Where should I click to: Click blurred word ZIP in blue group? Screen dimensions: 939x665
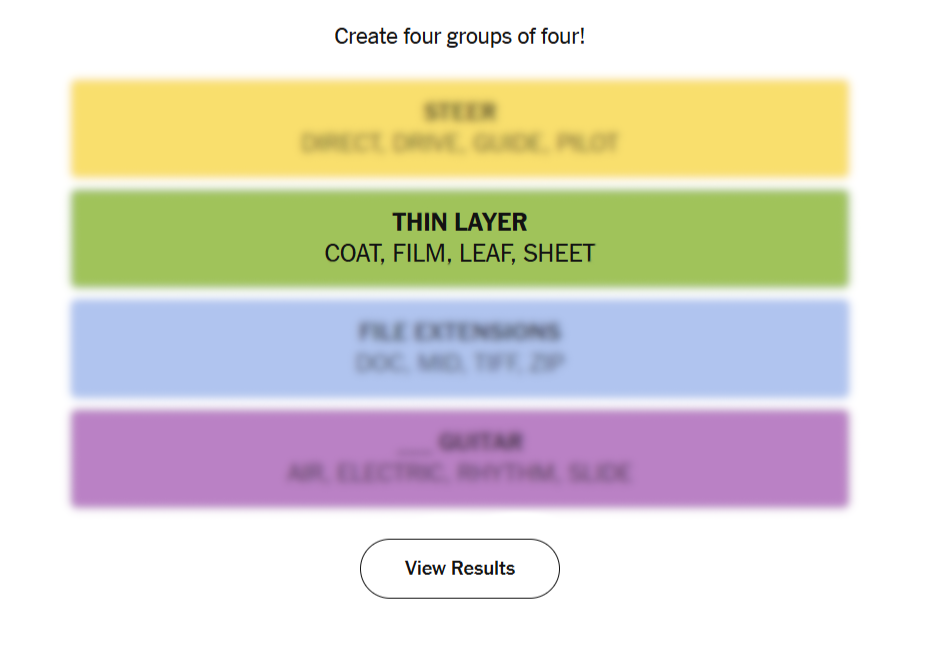(545, 364)
